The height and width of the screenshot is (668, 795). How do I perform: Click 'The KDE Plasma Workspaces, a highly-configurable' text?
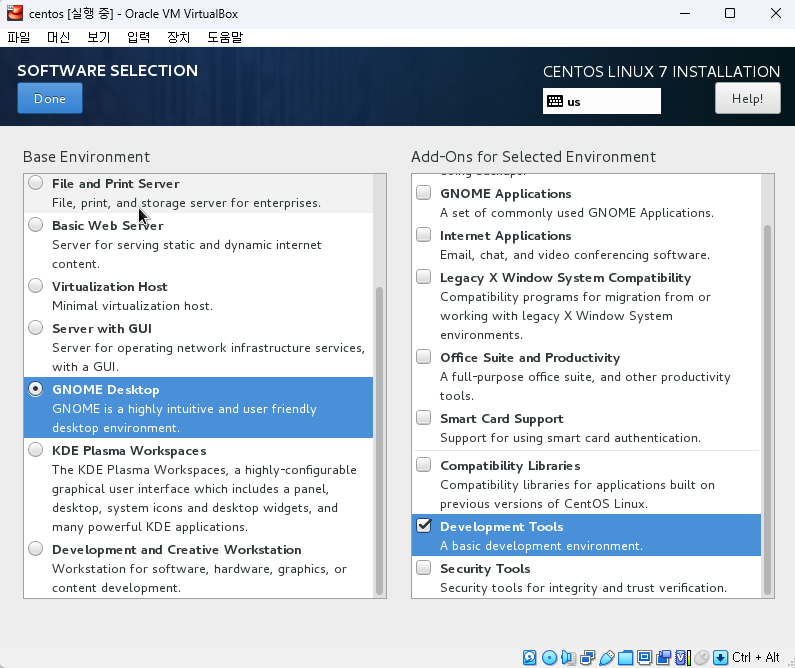coord(204,498)
